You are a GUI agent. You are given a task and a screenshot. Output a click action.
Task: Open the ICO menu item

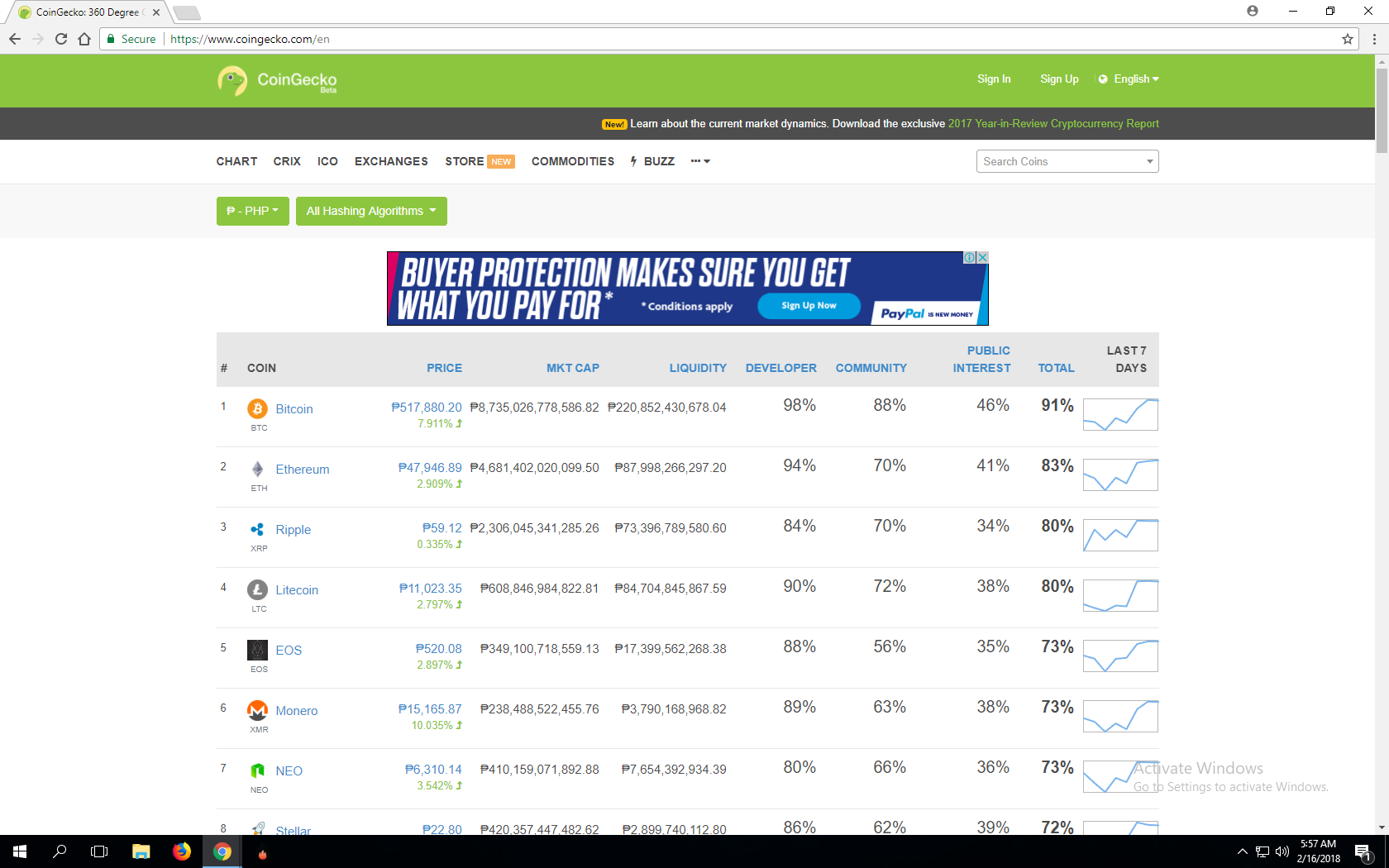click(x=327, y=161)
